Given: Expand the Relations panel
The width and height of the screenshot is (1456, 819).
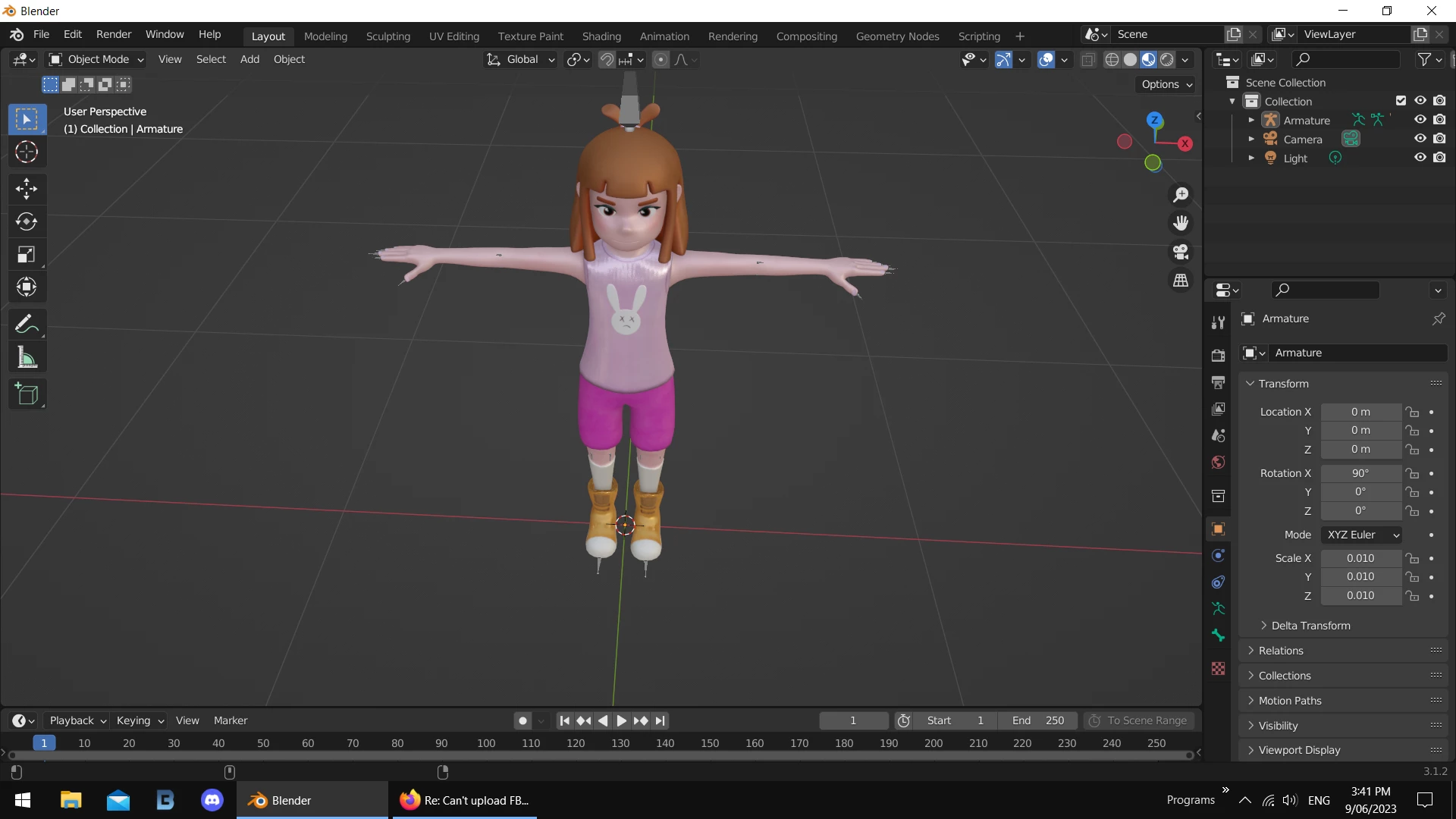Looking at the screenshot, I should (1281, 651).
